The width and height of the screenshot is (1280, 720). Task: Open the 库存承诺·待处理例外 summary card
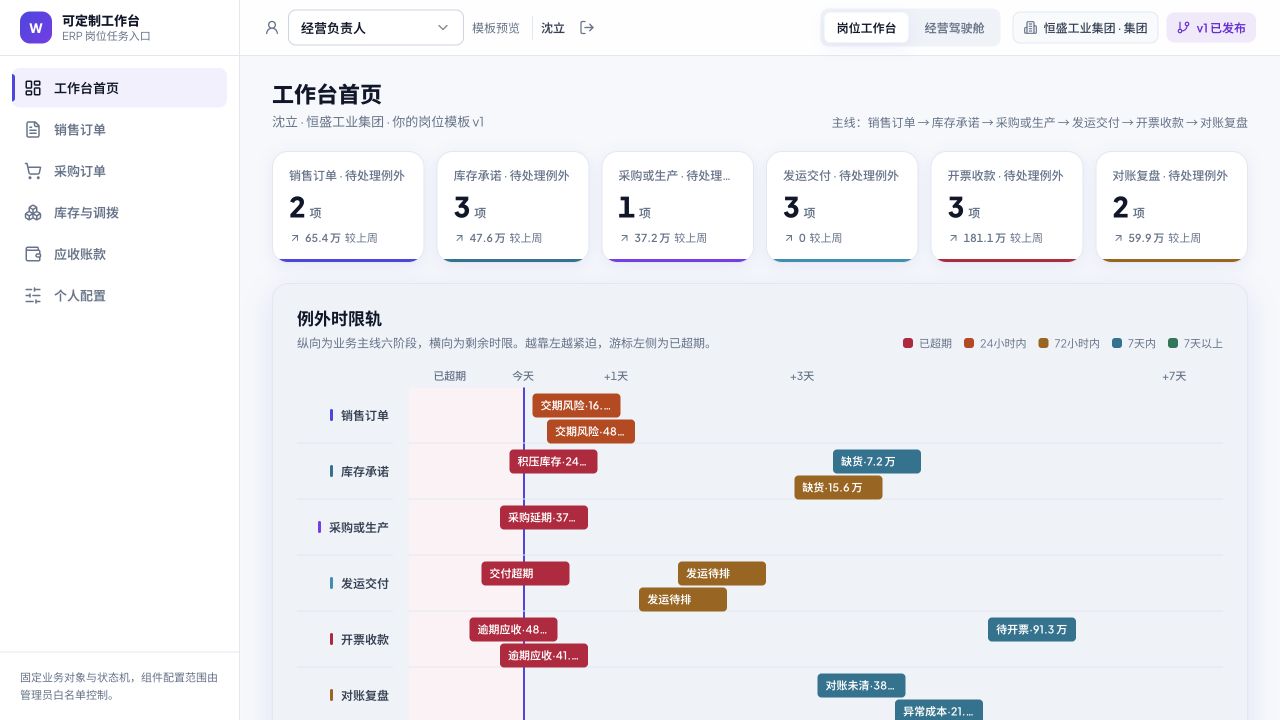pyautogui.click(x=513, y=207)
